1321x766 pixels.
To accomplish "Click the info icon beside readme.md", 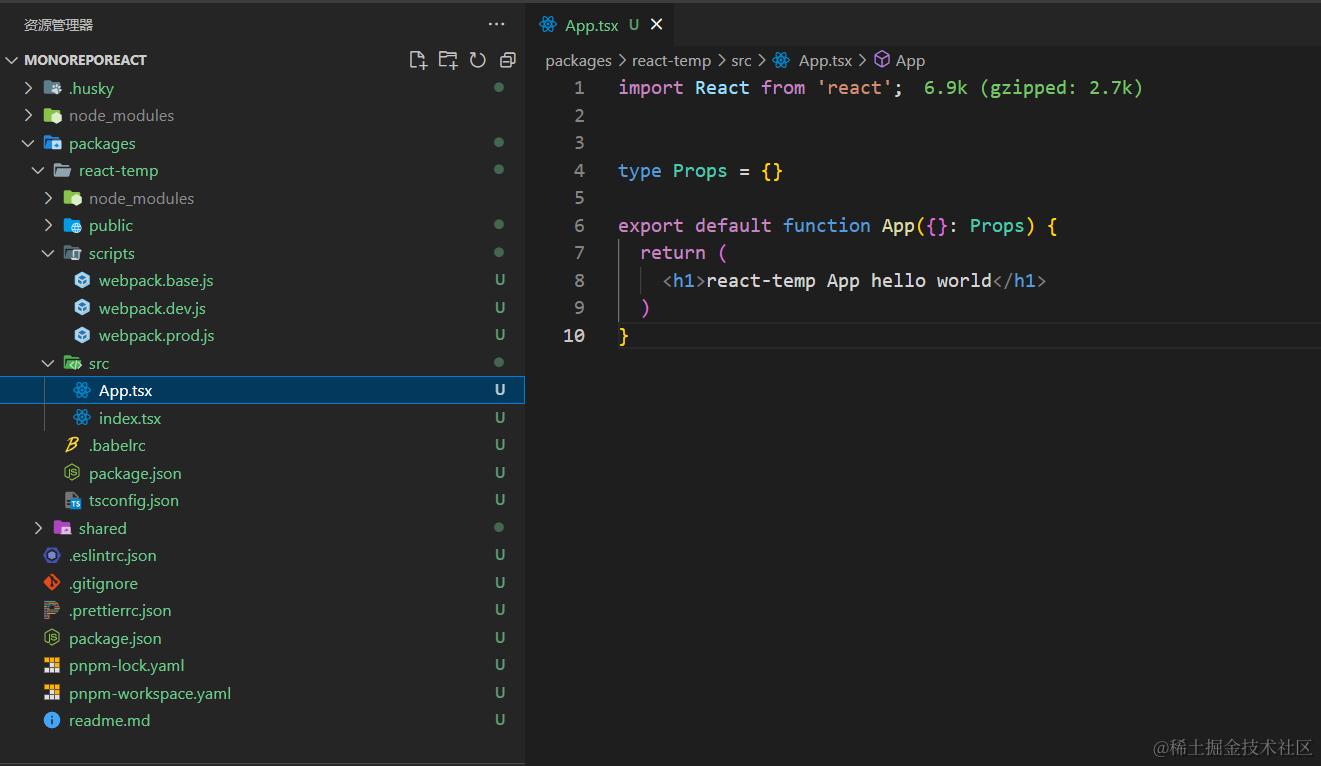I will [52, 720].
